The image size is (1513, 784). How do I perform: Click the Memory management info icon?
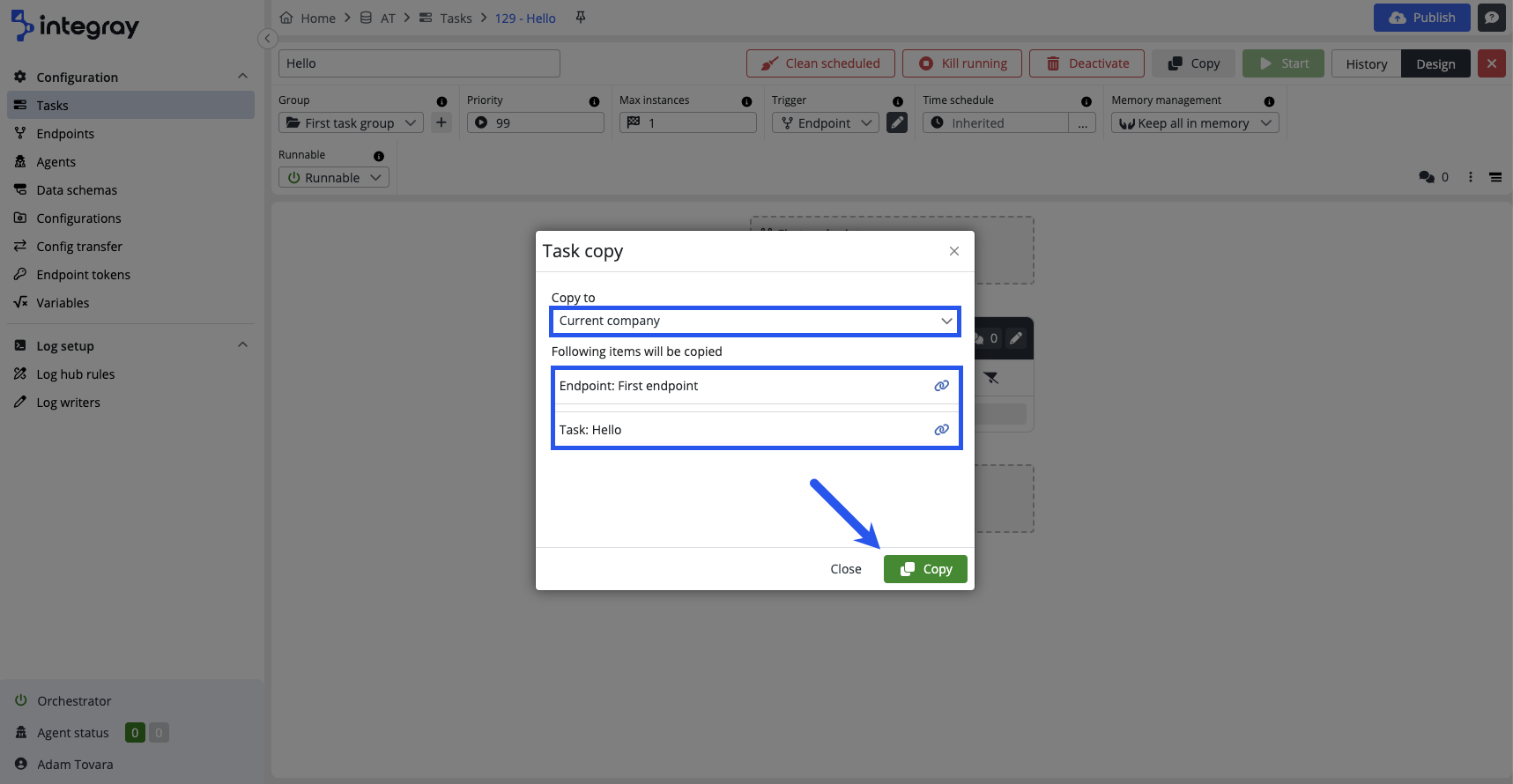point(1269,101)
